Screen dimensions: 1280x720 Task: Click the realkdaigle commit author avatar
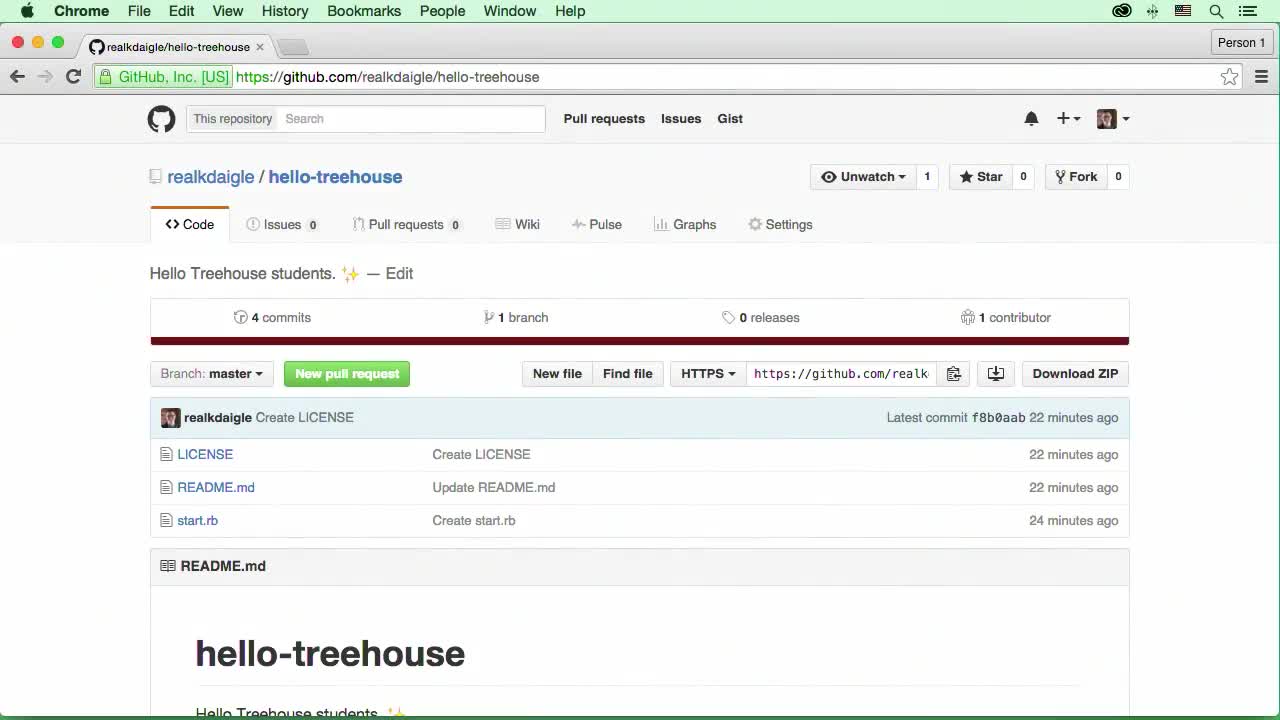pyautogui.click(x=170, y=418)
